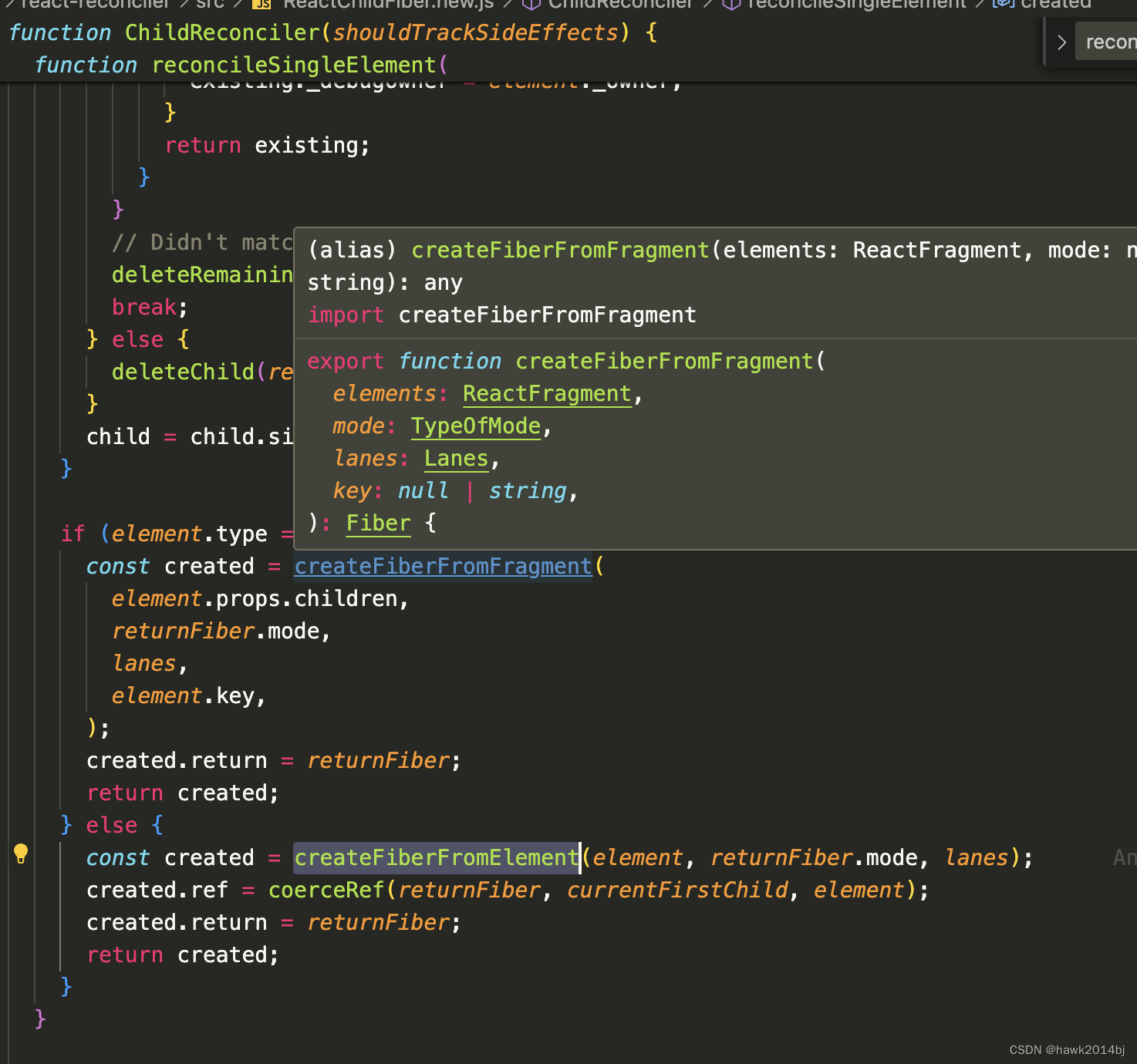Click 'returnFiber.mode,' argument line
The height and width of the screenshot is (1064, 1137).
[221, 631]
